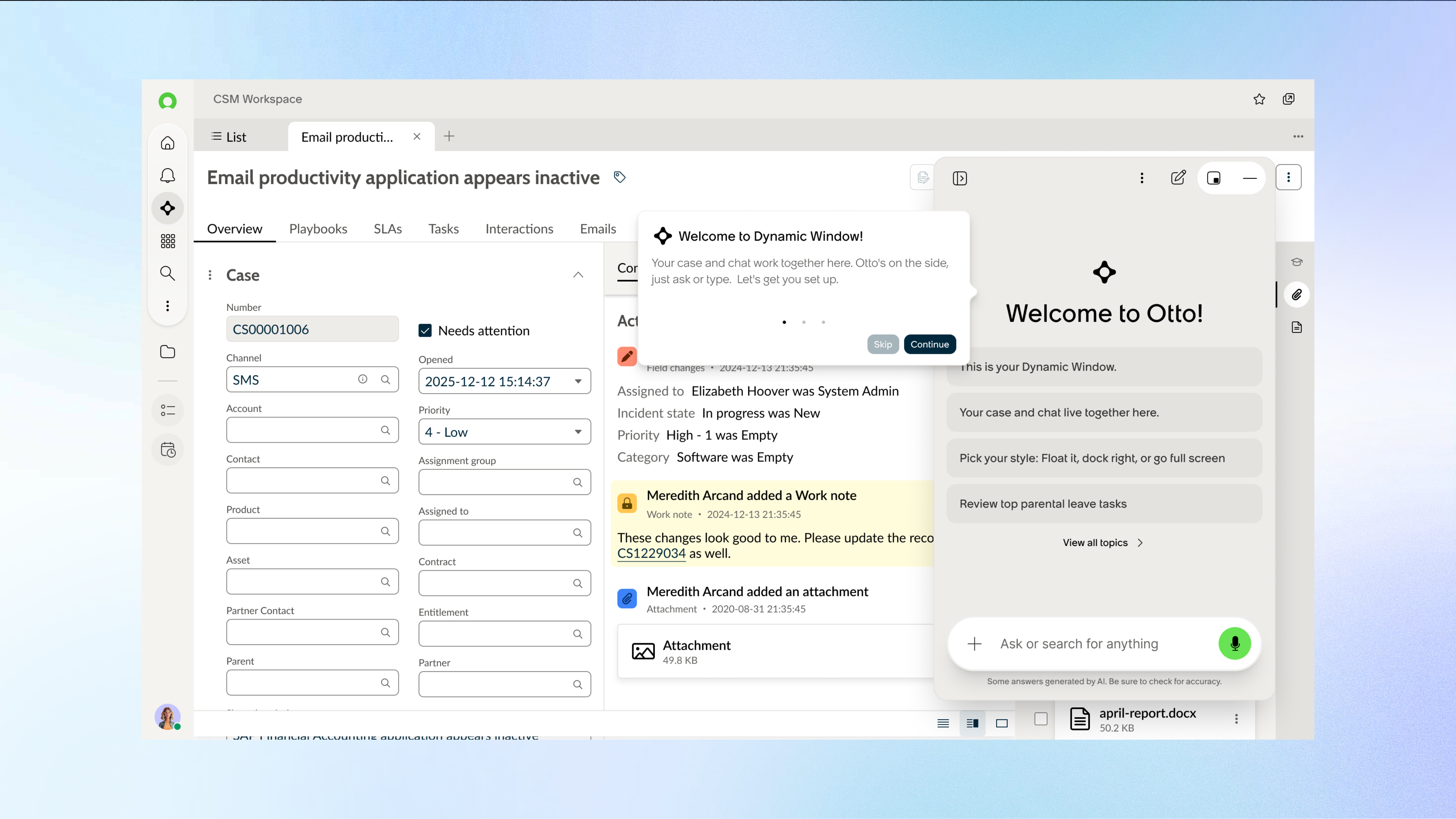
Task: Open the attachments paperclip side panel
Action: coord(1297,294)
